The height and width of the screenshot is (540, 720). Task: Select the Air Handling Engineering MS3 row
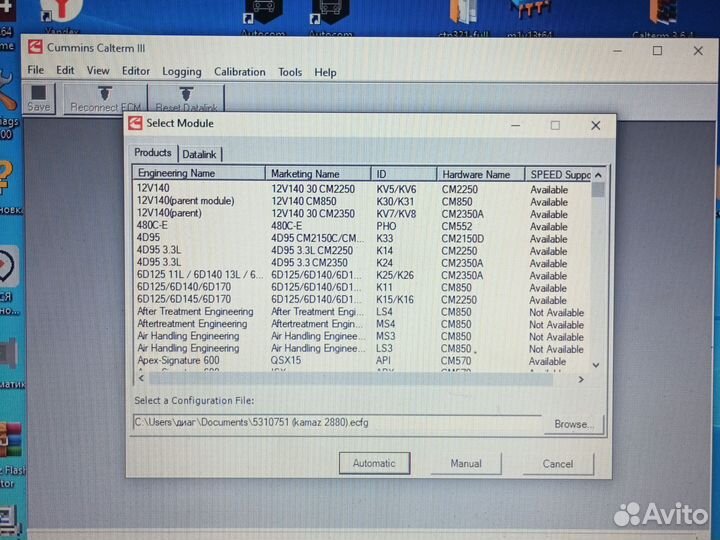click(362, 337)
